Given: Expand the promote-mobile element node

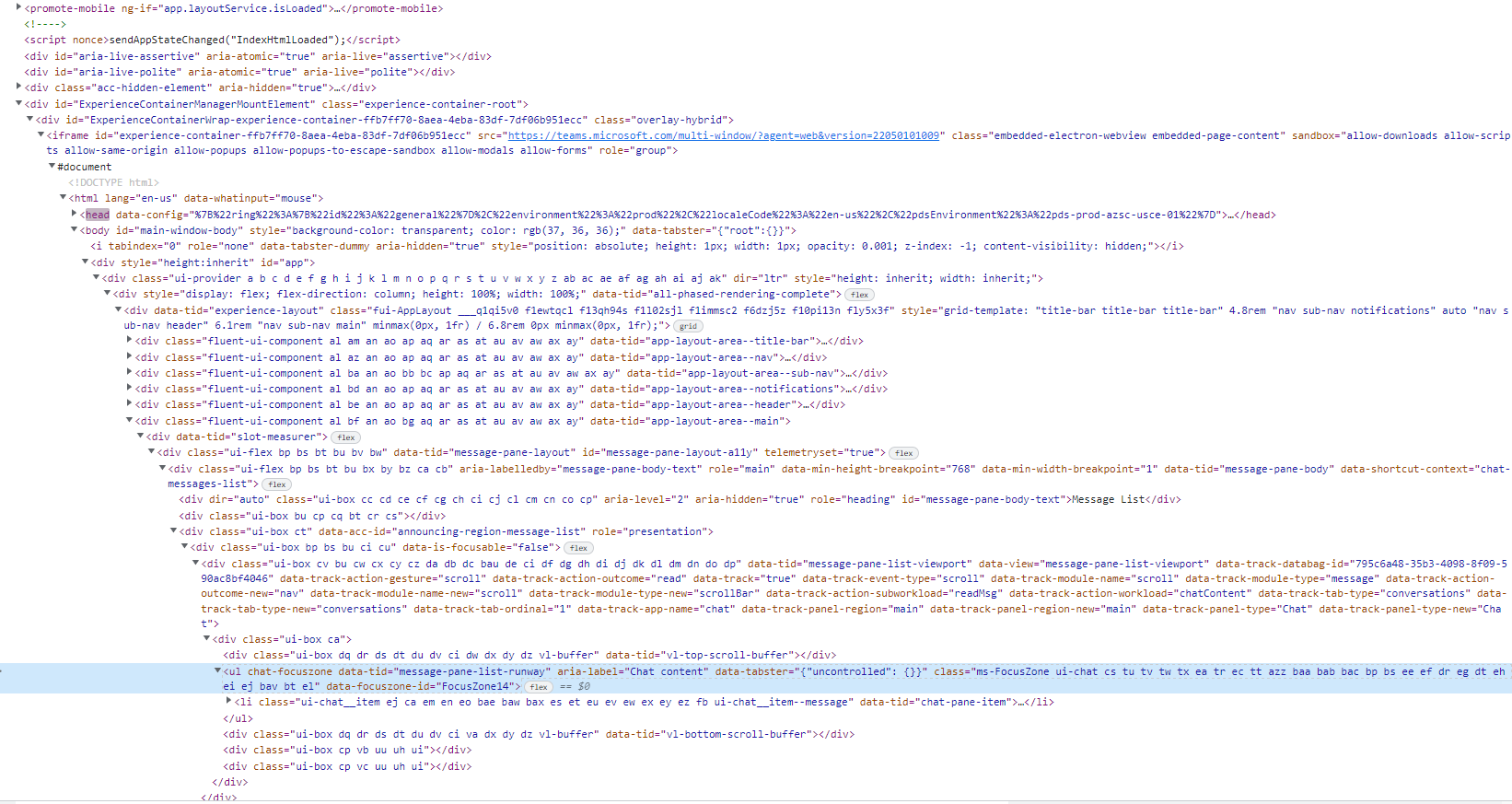Looking at the screenshot, I should [19, 7].
